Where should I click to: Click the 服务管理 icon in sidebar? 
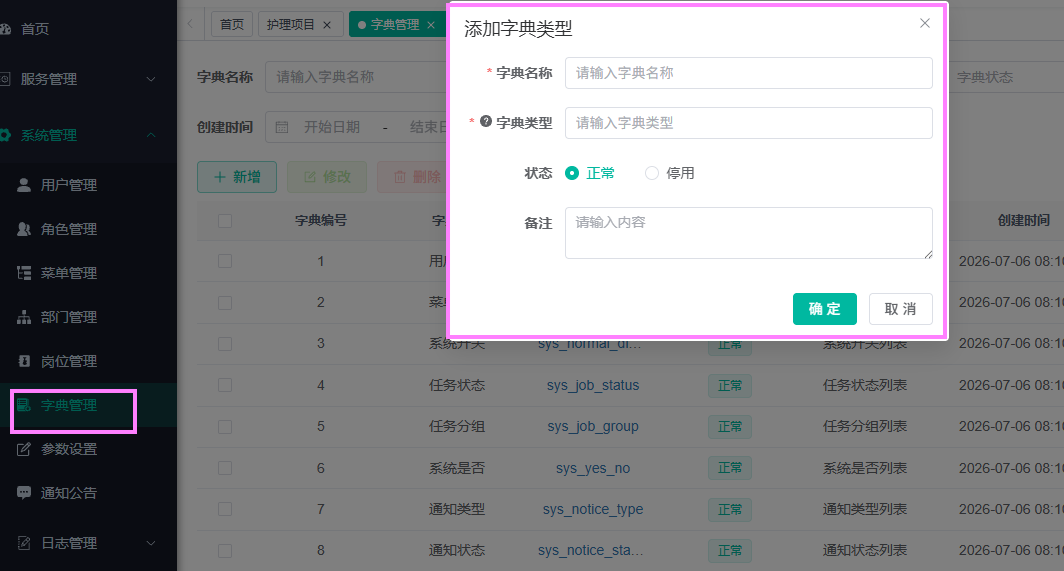point(5,79)
